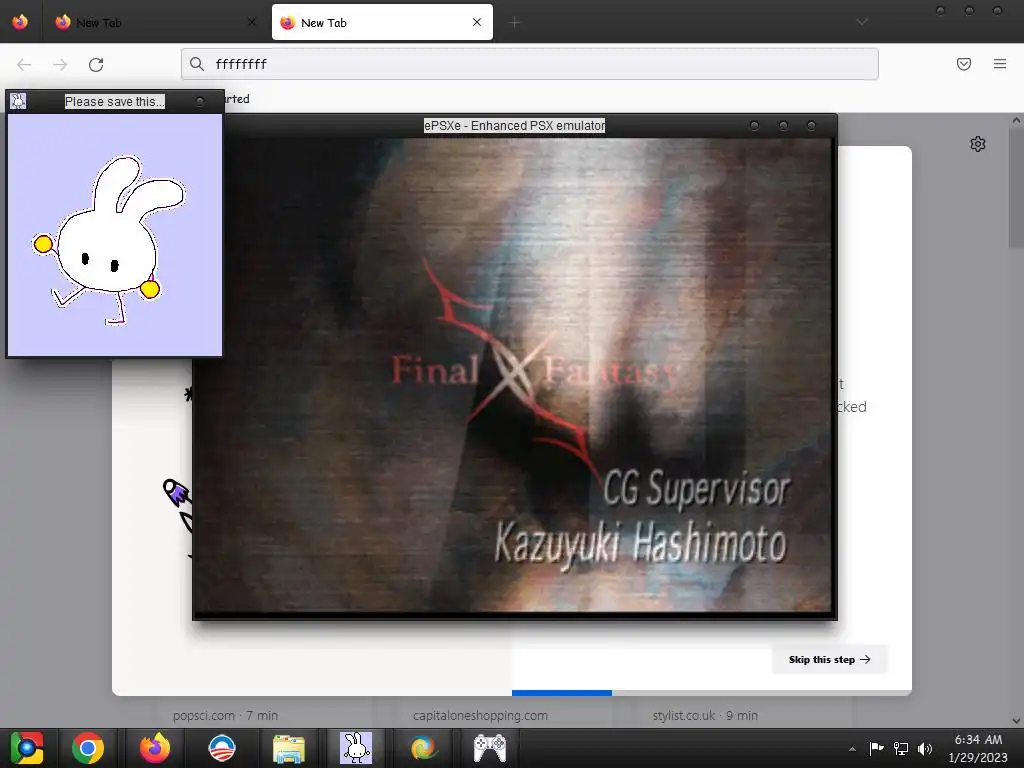
Task: Select the 'Please save this...' window title
Action: (114, 101)
